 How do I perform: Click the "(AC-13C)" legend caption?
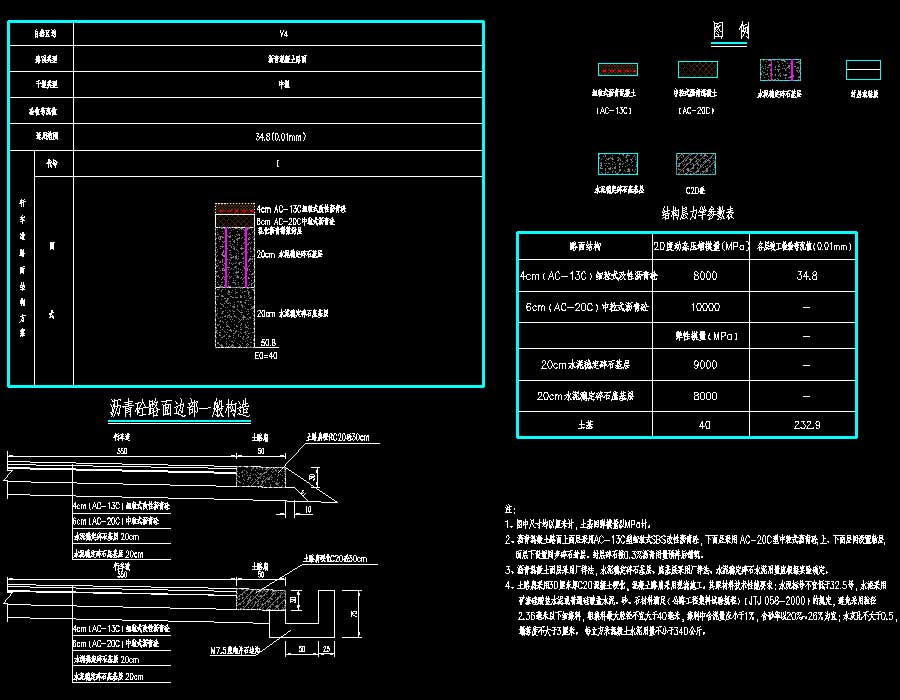(x=614, y=111)
